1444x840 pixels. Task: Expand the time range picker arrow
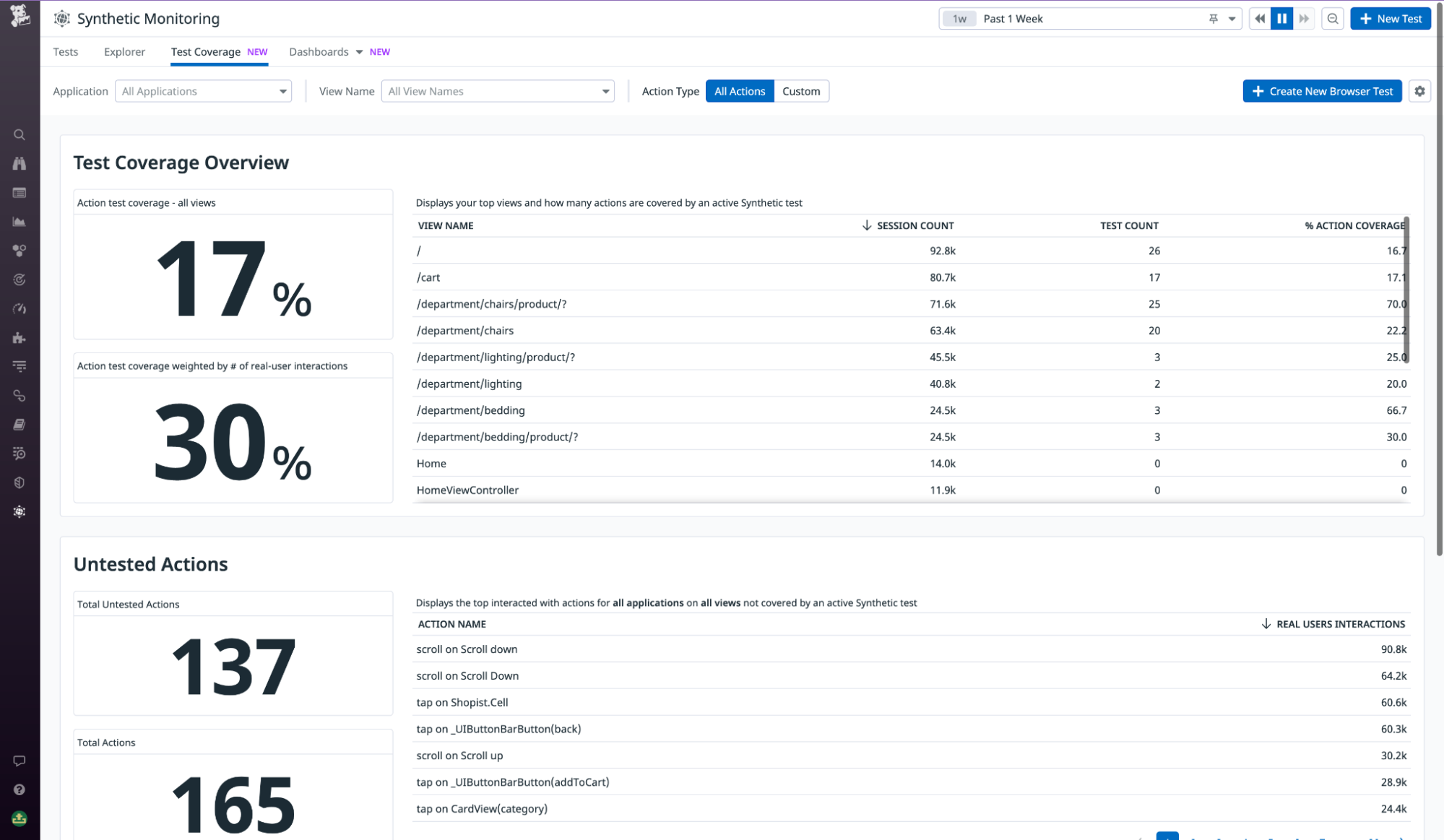click(x=1232, y=18)
